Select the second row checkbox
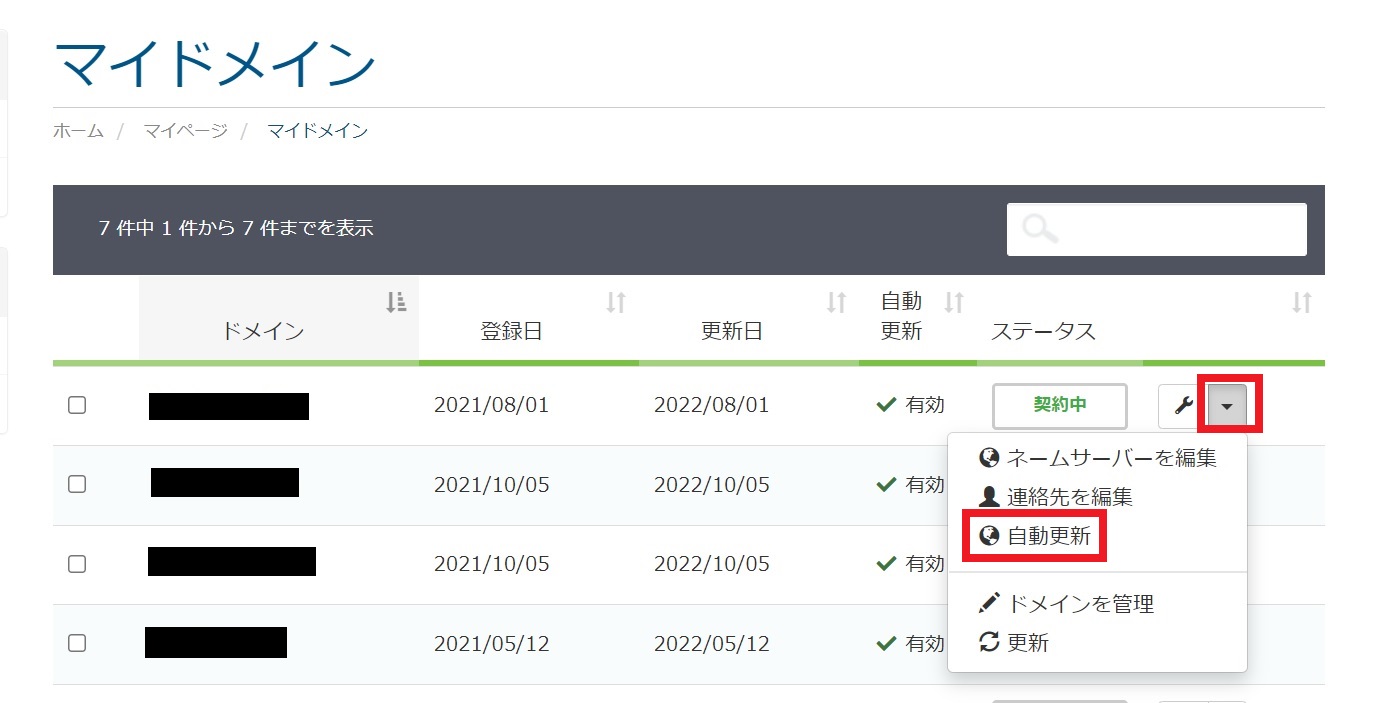The image size is (1381, 703). click(x=77, y=484)
